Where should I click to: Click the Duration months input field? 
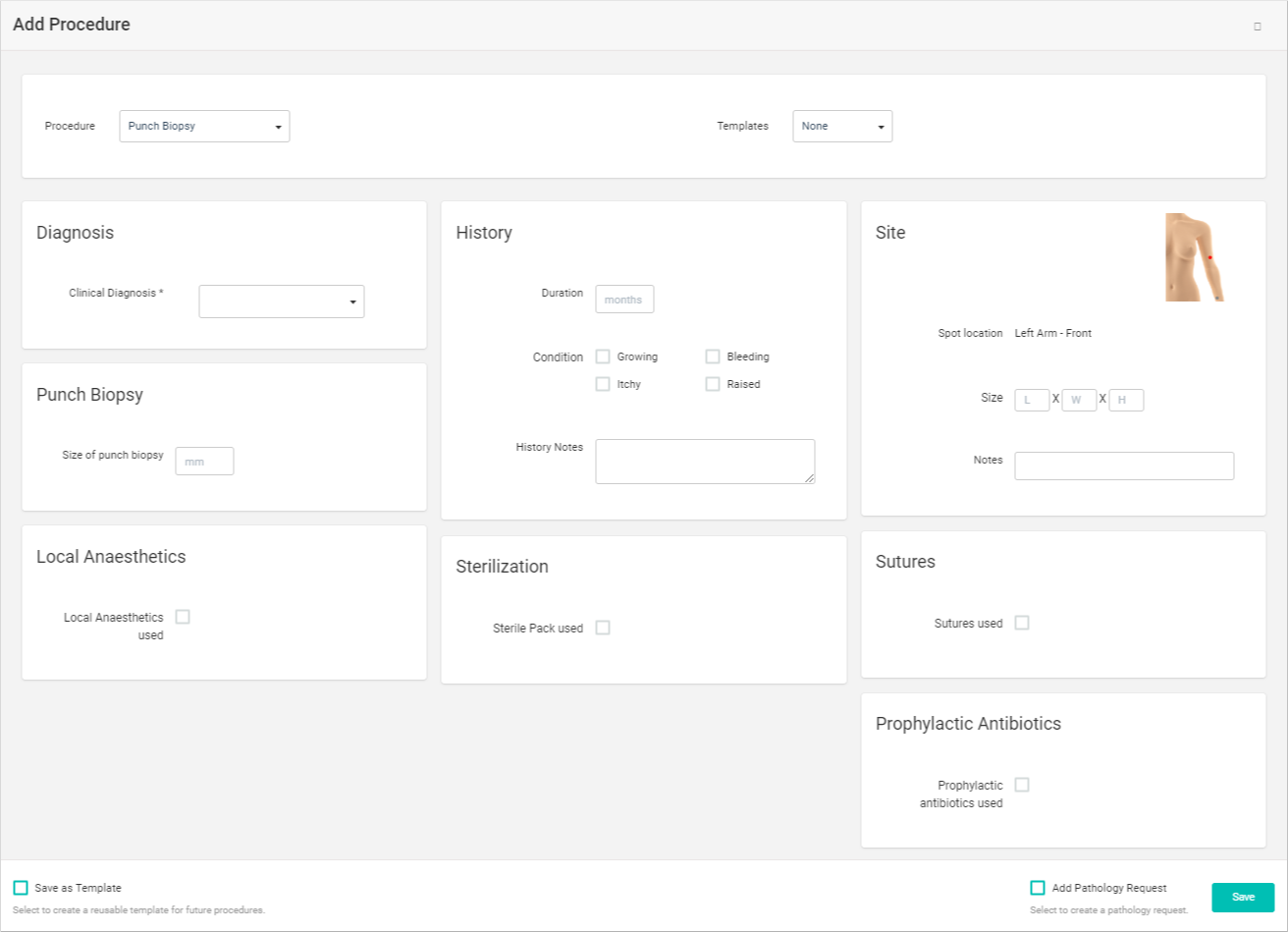tap(624, 300)
